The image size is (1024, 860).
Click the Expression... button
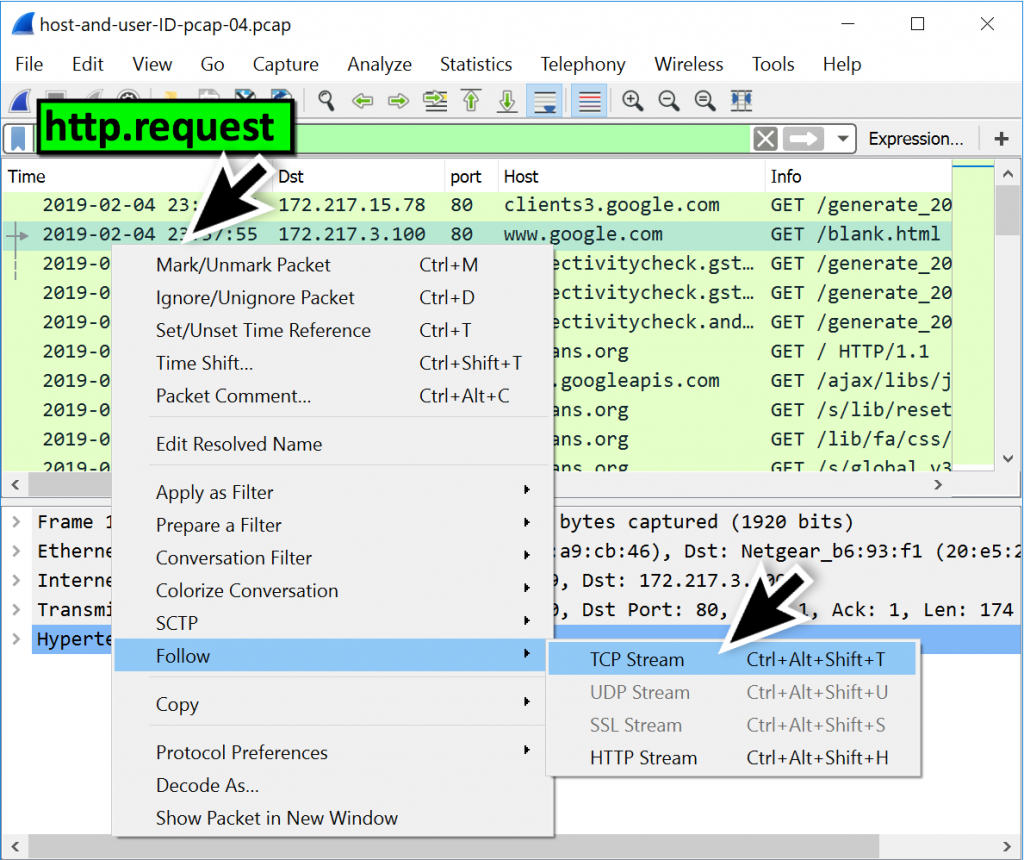pyautogui.click(x=916, y=138)
